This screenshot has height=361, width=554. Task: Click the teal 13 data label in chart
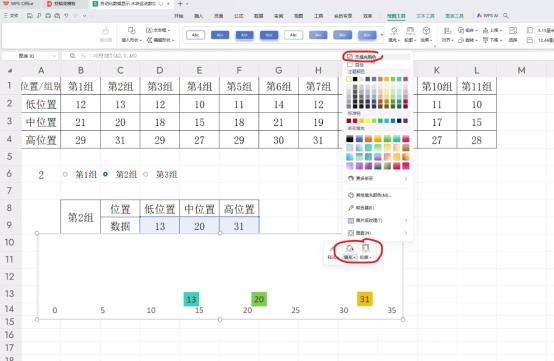point(191,299)
